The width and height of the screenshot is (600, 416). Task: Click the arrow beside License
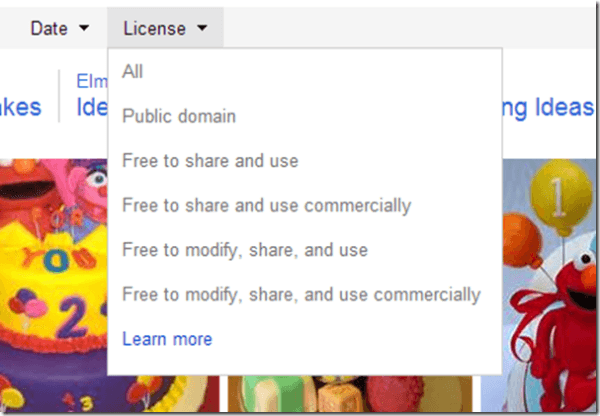click(x=202, y=28)
